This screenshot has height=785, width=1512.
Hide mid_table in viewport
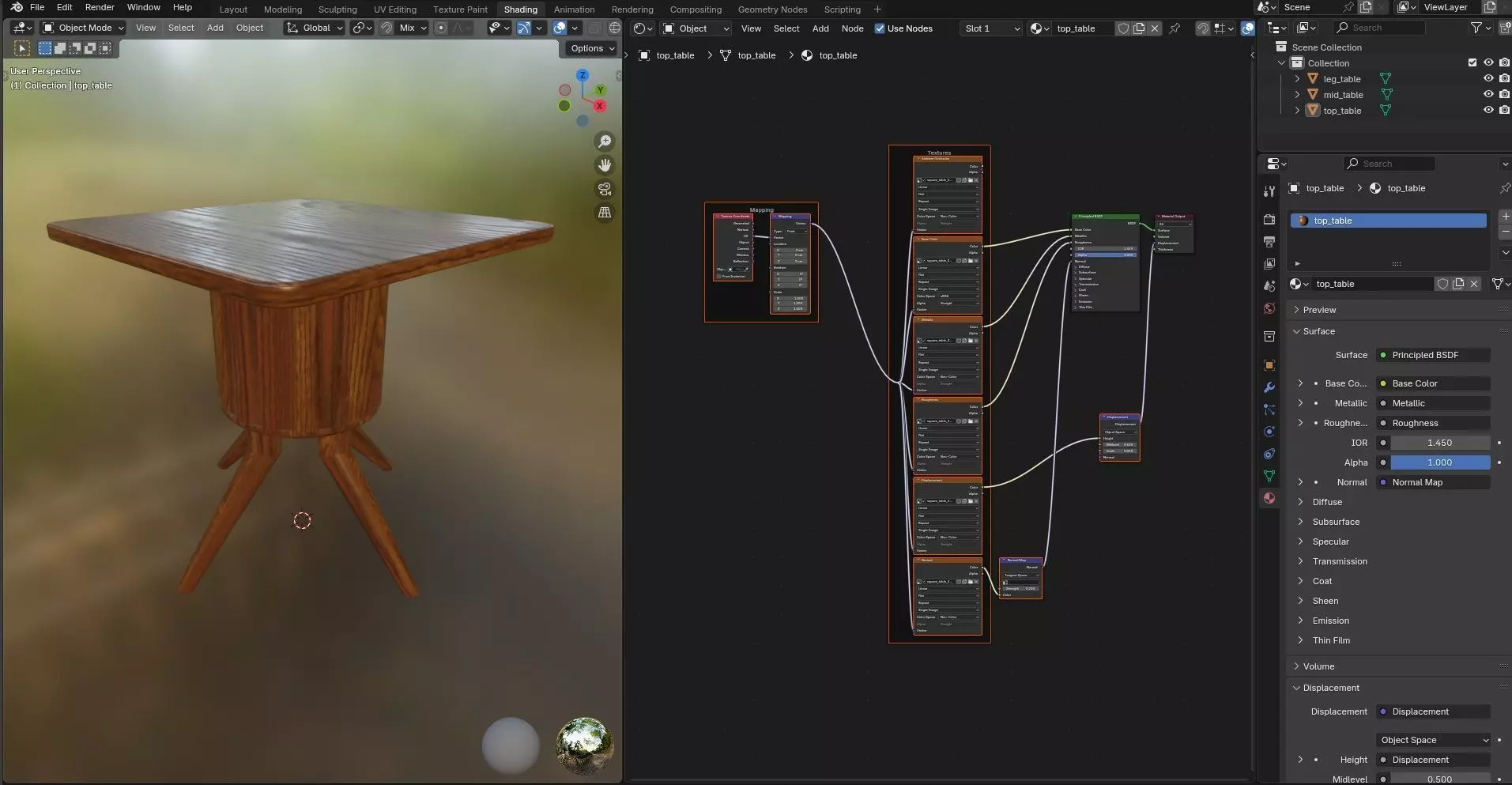tap(1488, 95)
